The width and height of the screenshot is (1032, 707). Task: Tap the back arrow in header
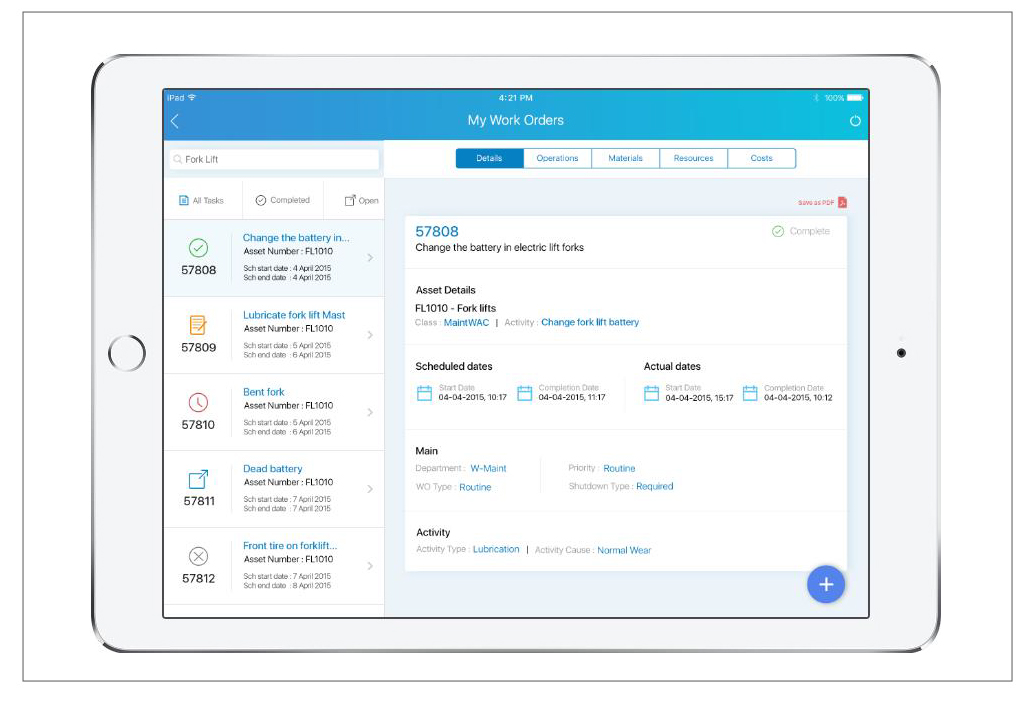175,121
